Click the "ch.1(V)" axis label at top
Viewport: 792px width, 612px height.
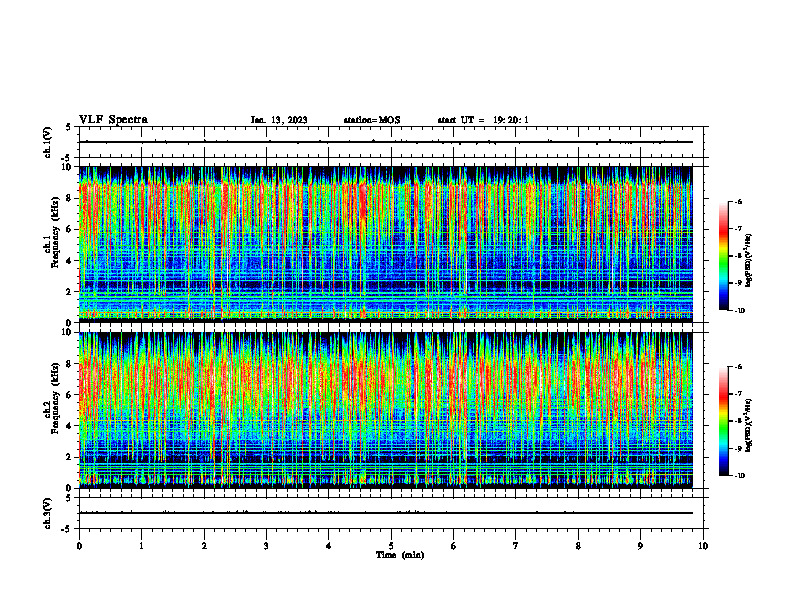[47, 142]
